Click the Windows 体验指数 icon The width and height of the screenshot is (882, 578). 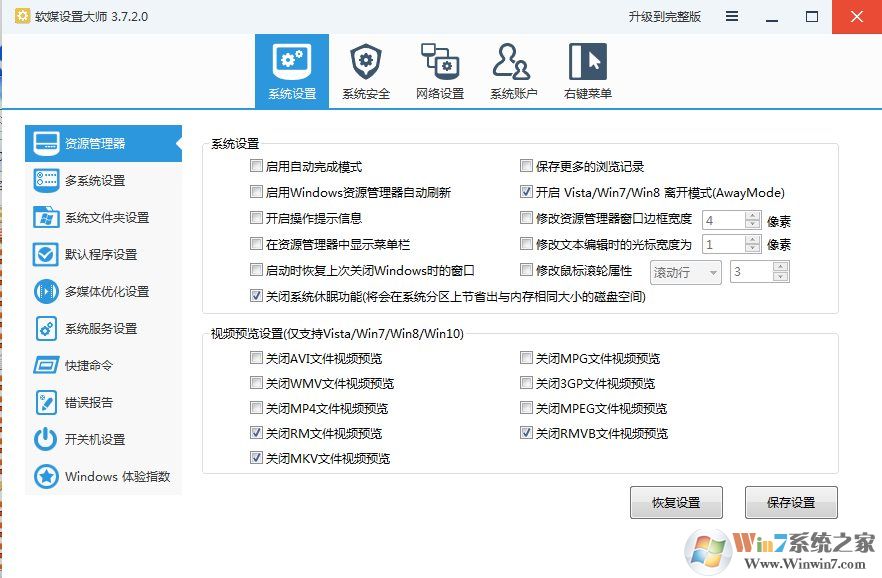45,477
